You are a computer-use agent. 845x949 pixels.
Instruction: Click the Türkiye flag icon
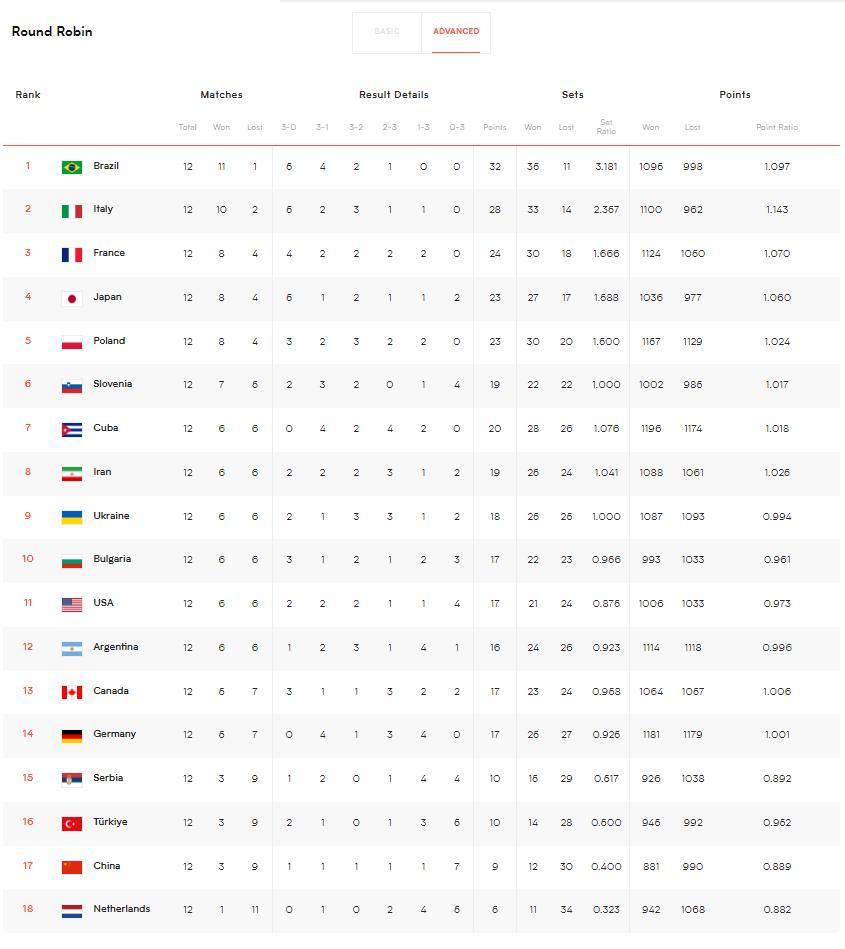[72, 823]
